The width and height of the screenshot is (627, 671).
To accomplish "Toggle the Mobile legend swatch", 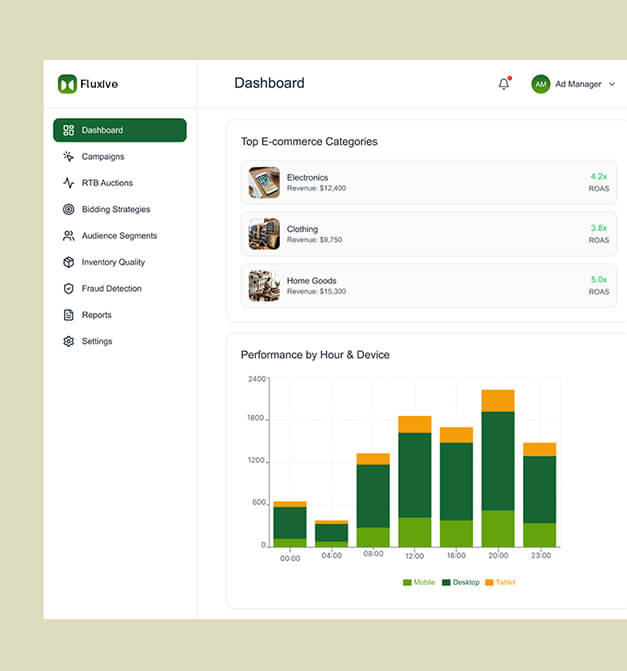I will [407, 582].
